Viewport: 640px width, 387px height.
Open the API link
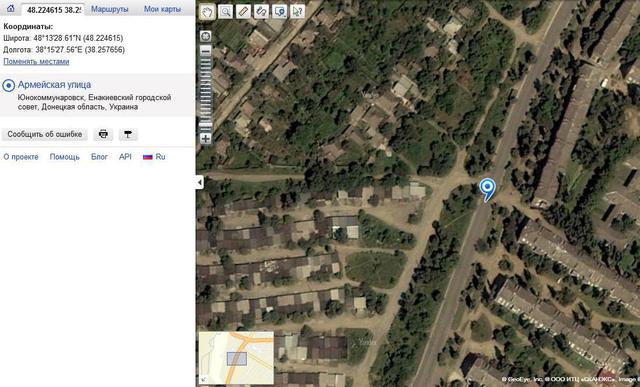125,157
